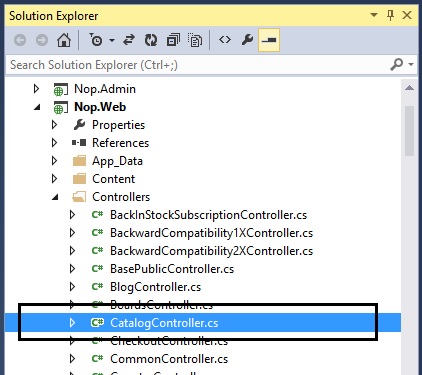This screenshot has height=375, width=422.
Task: Expand the Content folder
Action: point(54,179)
